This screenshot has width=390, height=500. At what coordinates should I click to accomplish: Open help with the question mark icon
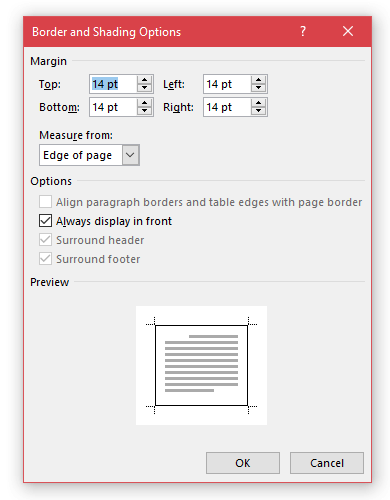tap(303, 32)
